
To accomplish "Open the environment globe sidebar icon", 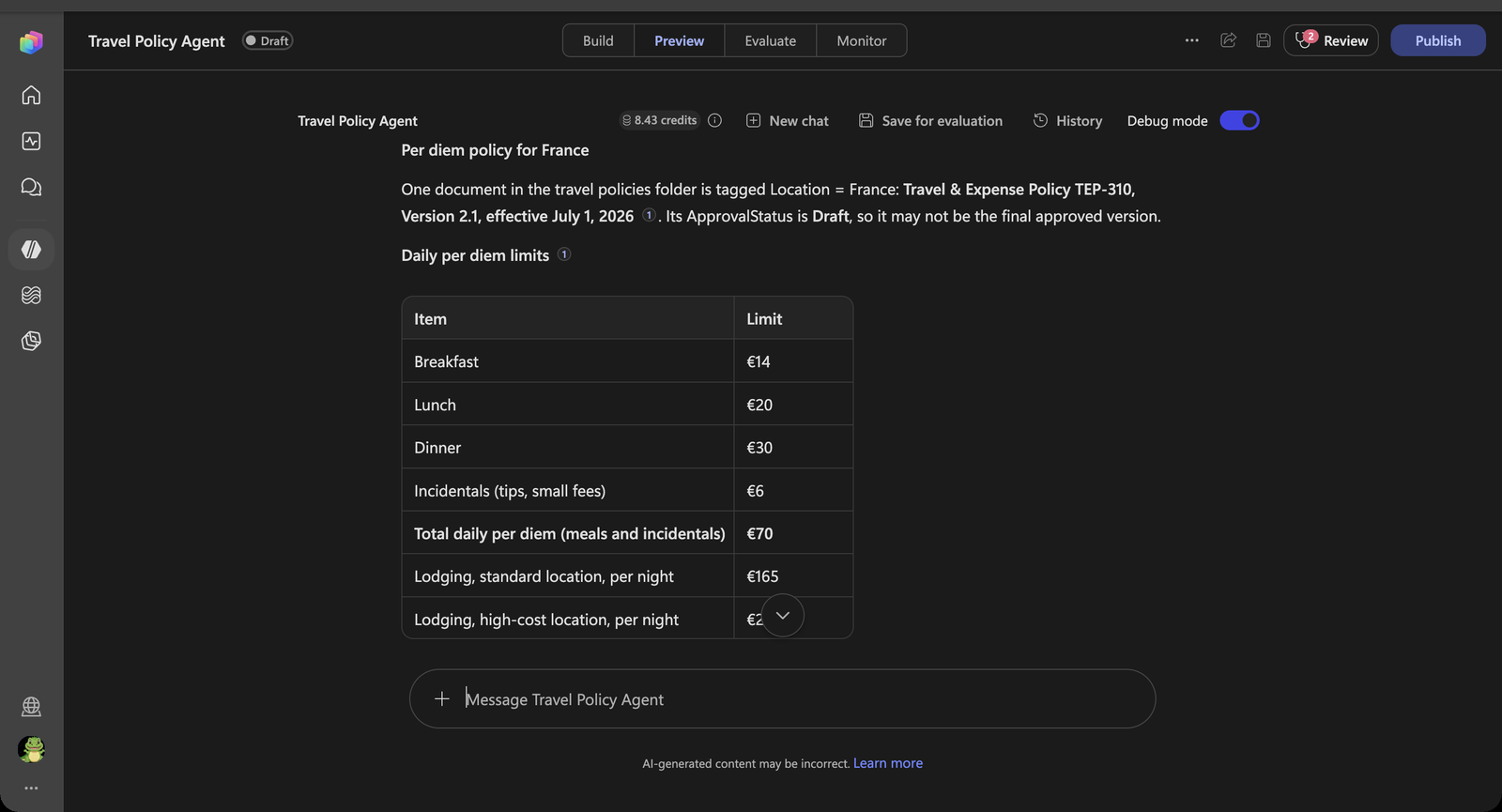I will pyautogui.click(x=31, y=706).
